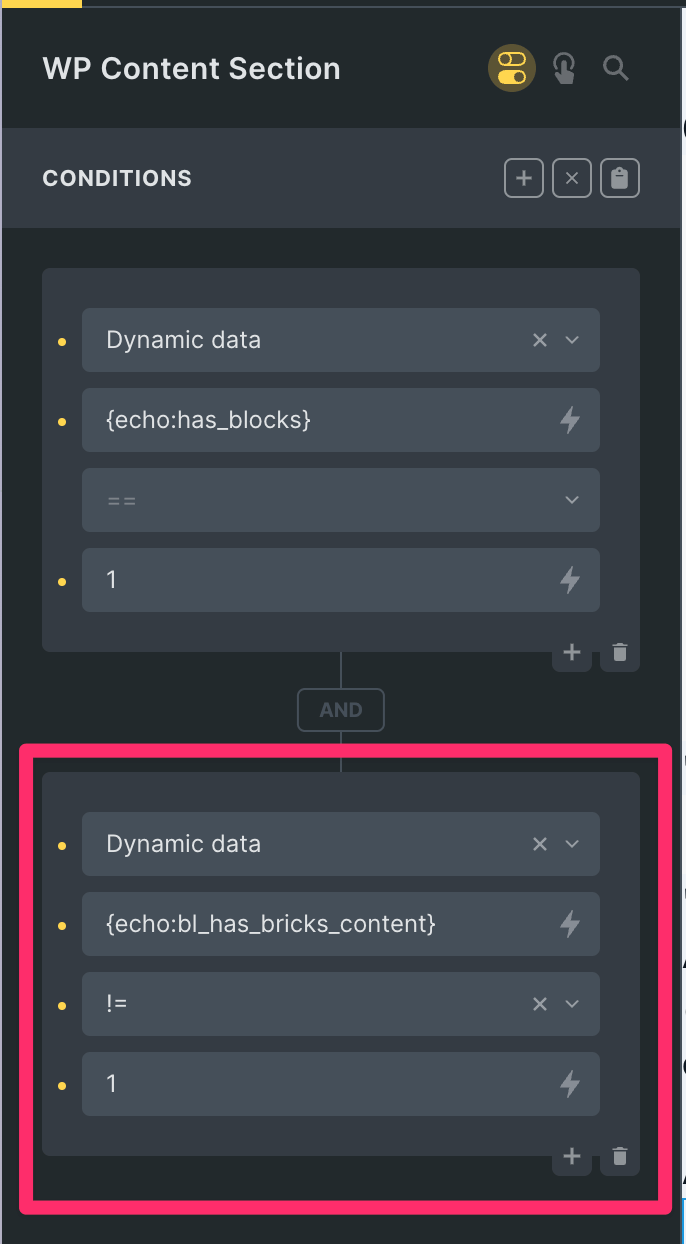Image resolution: width=686 pixels, height=1244 pixels.
Task: Open the Conditions toggle icon in header
Action: pos(512,68)
